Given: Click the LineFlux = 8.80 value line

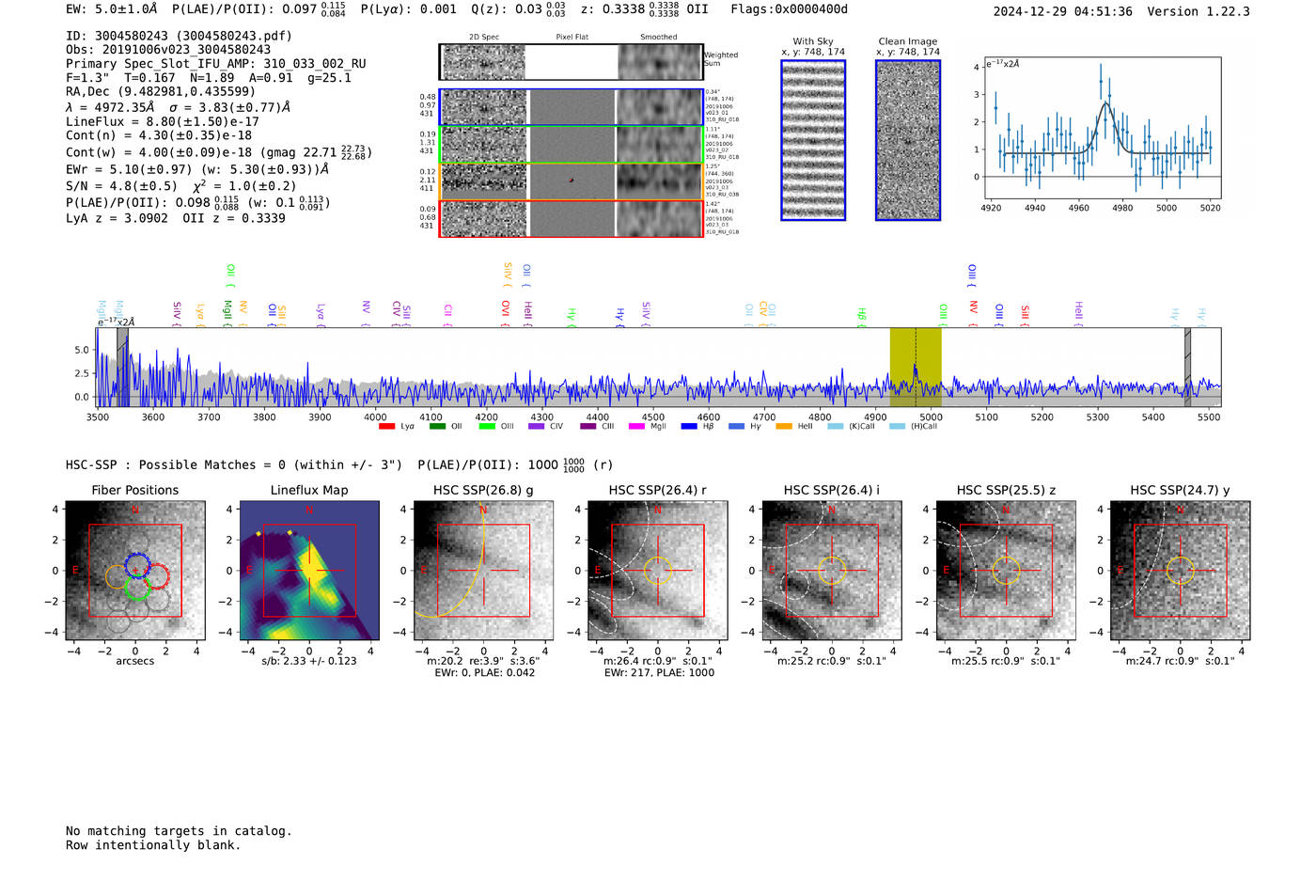Looking at the screenshot, I should [x=163, y=121].
